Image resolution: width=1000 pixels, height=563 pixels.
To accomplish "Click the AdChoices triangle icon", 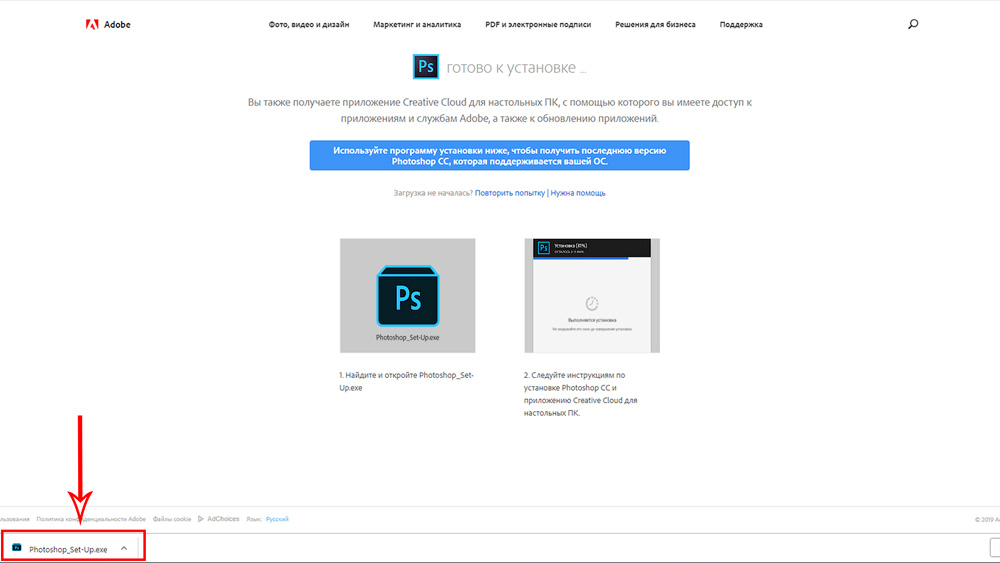I will point(200,519).
